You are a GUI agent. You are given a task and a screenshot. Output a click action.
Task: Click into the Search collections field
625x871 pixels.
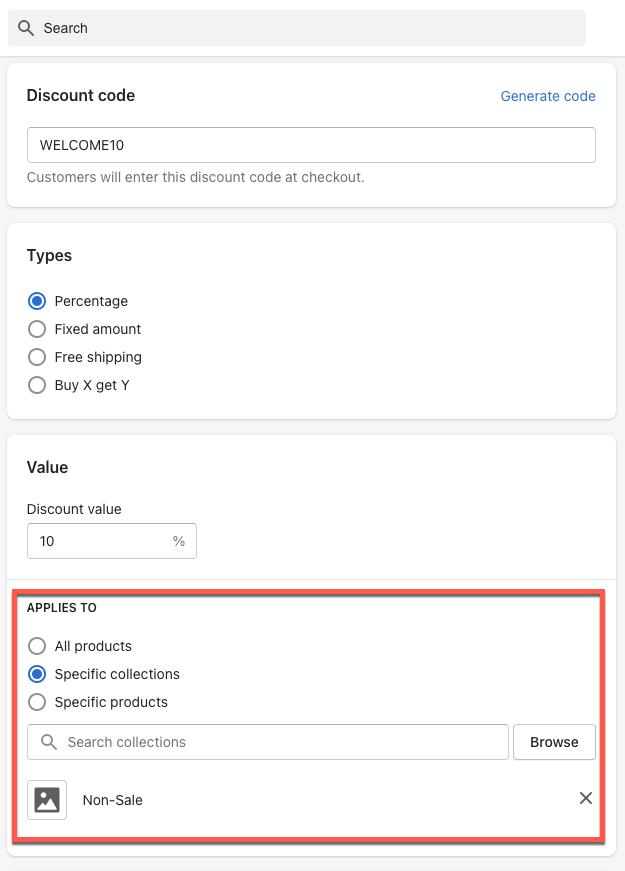click(268, 742)
